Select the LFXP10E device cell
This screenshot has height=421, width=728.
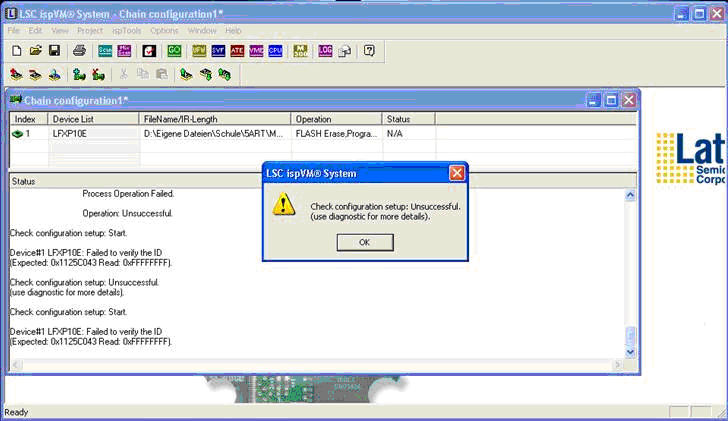[93, 134]
